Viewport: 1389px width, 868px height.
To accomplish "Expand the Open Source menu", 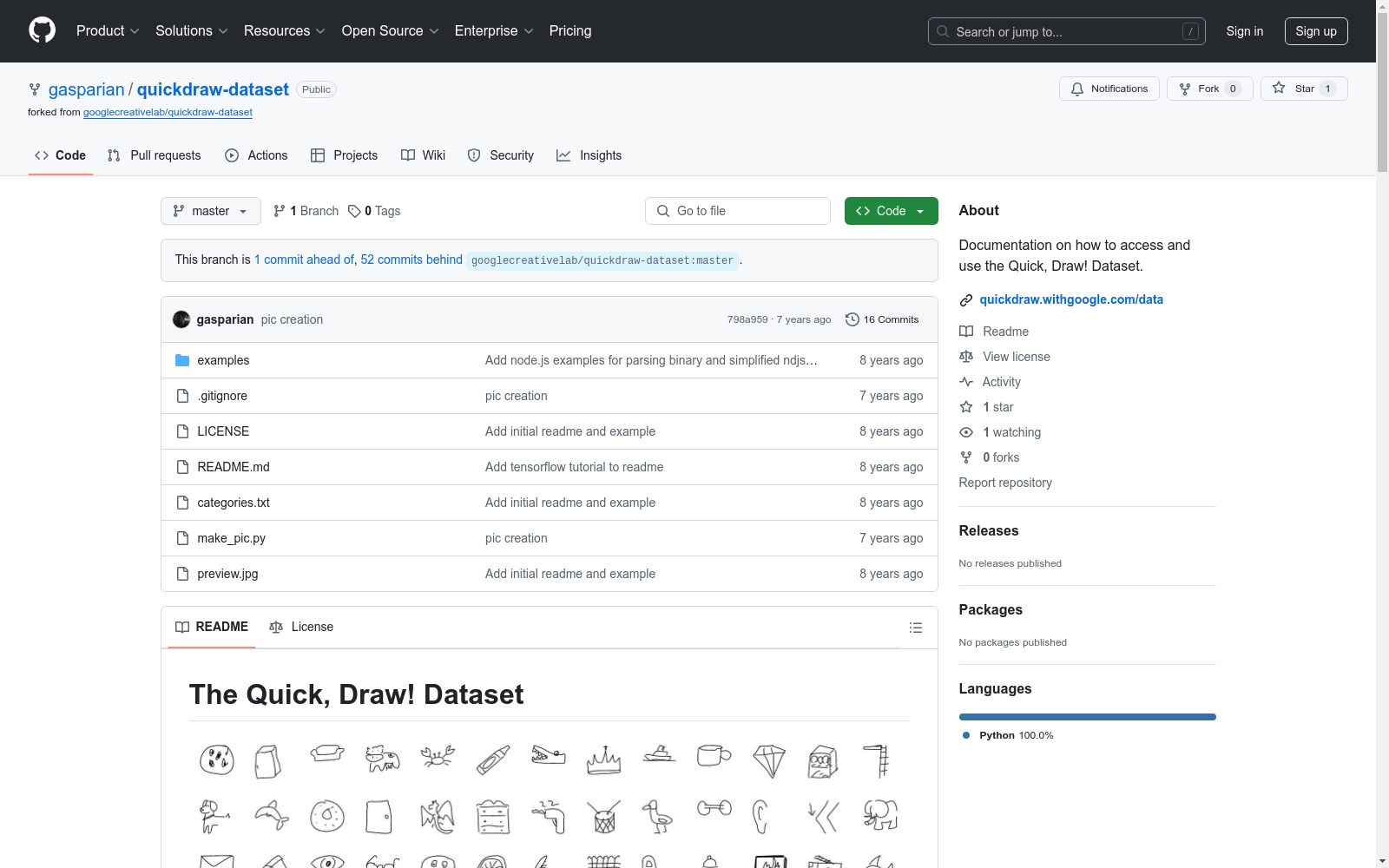I will [x=391, y=31].
